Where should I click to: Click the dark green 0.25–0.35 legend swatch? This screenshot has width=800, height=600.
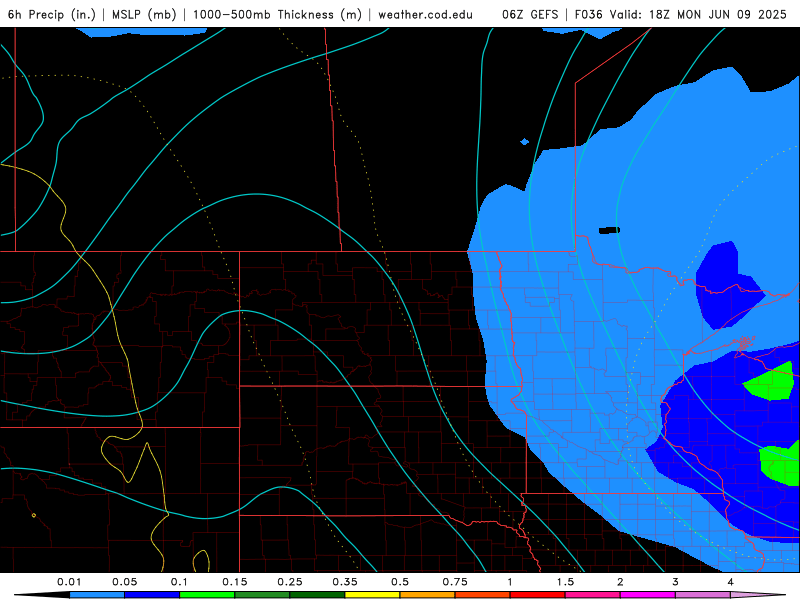click(x=317, y=595)
